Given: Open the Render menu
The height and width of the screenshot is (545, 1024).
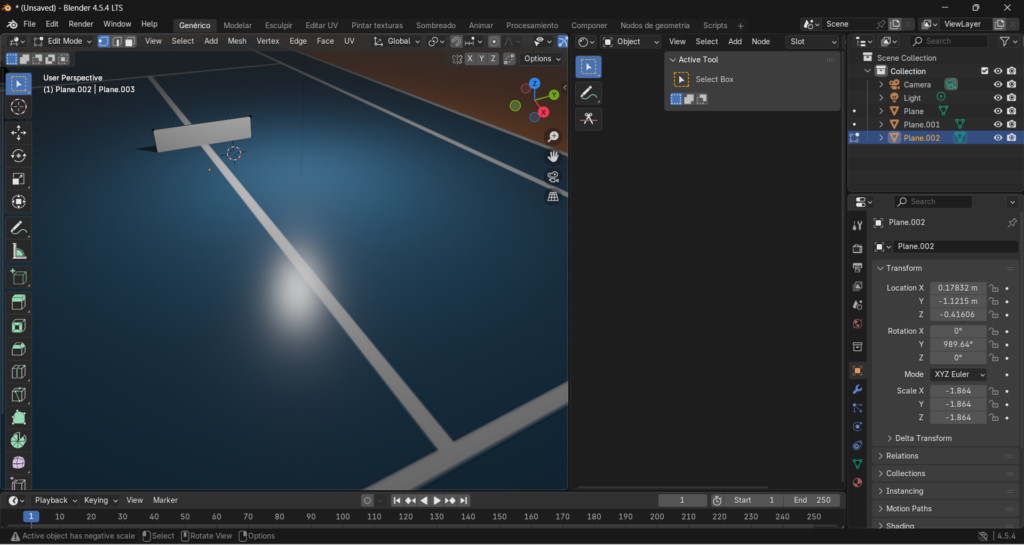Looking at the screenshot, I should 81,24.
